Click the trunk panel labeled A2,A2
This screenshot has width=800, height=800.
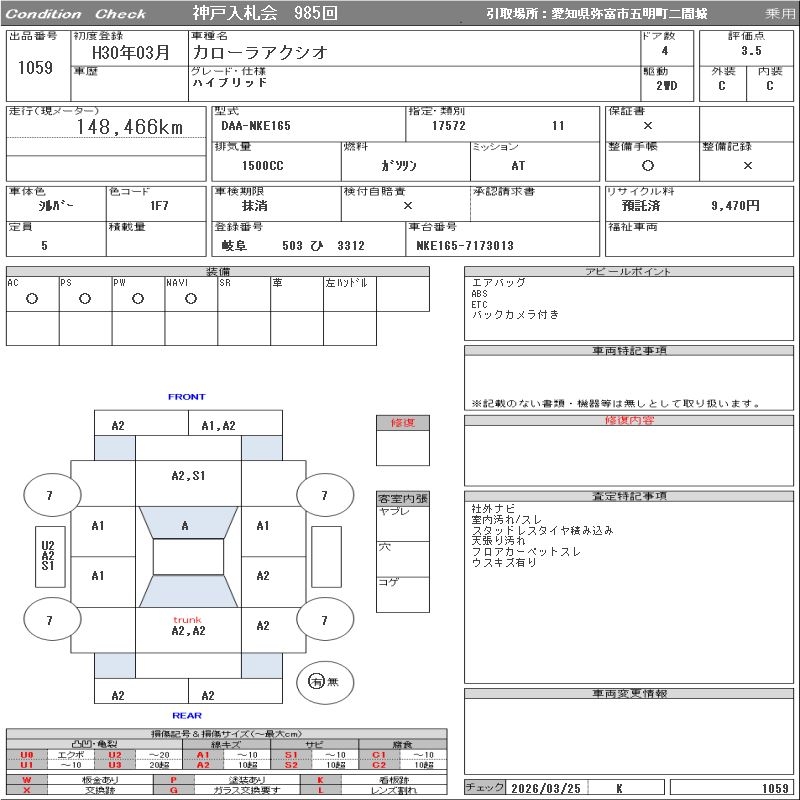tap(187, 630)
